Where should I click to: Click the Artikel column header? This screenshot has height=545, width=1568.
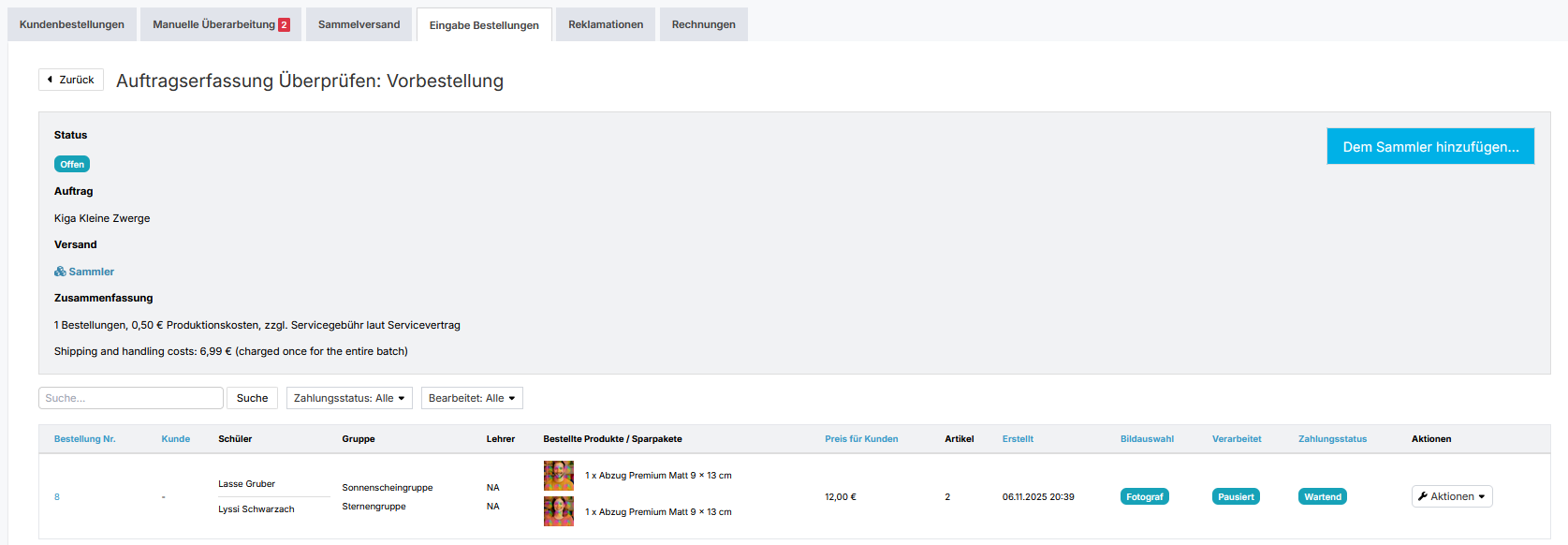point(960,438)
